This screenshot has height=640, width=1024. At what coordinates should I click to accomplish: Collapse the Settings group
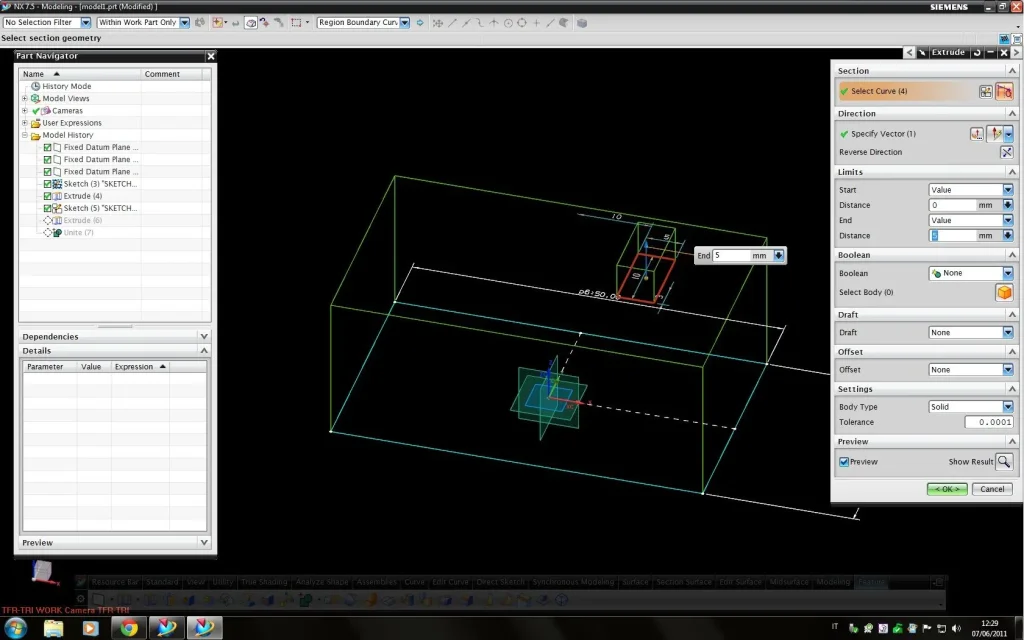(1012, 389)
